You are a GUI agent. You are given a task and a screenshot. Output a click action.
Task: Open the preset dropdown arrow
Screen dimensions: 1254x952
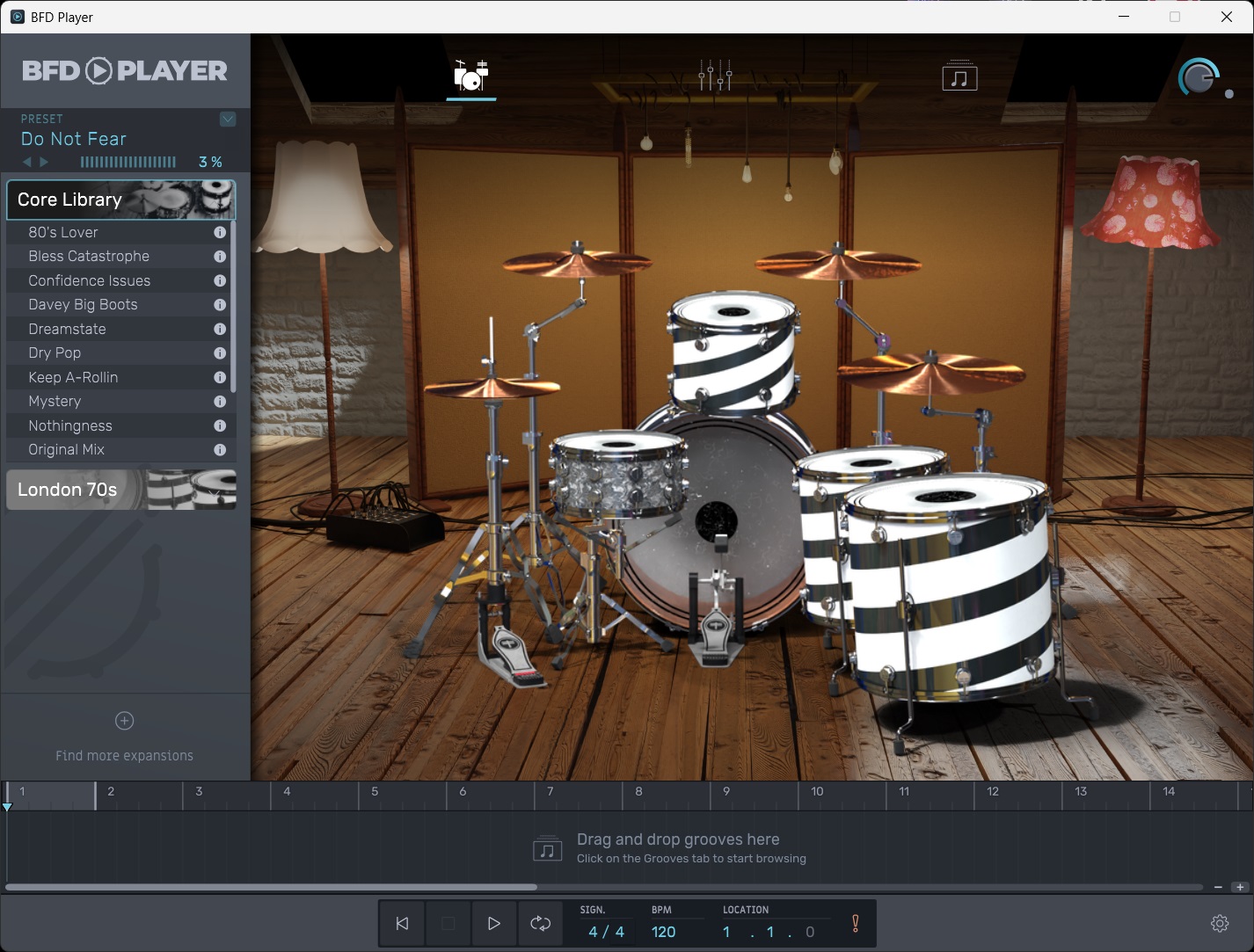pos(228,120)
